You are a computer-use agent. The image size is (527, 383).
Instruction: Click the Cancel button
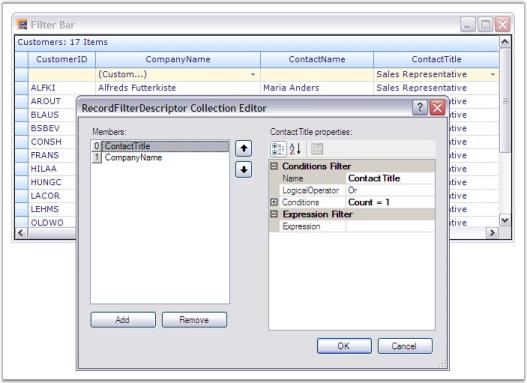405,346
